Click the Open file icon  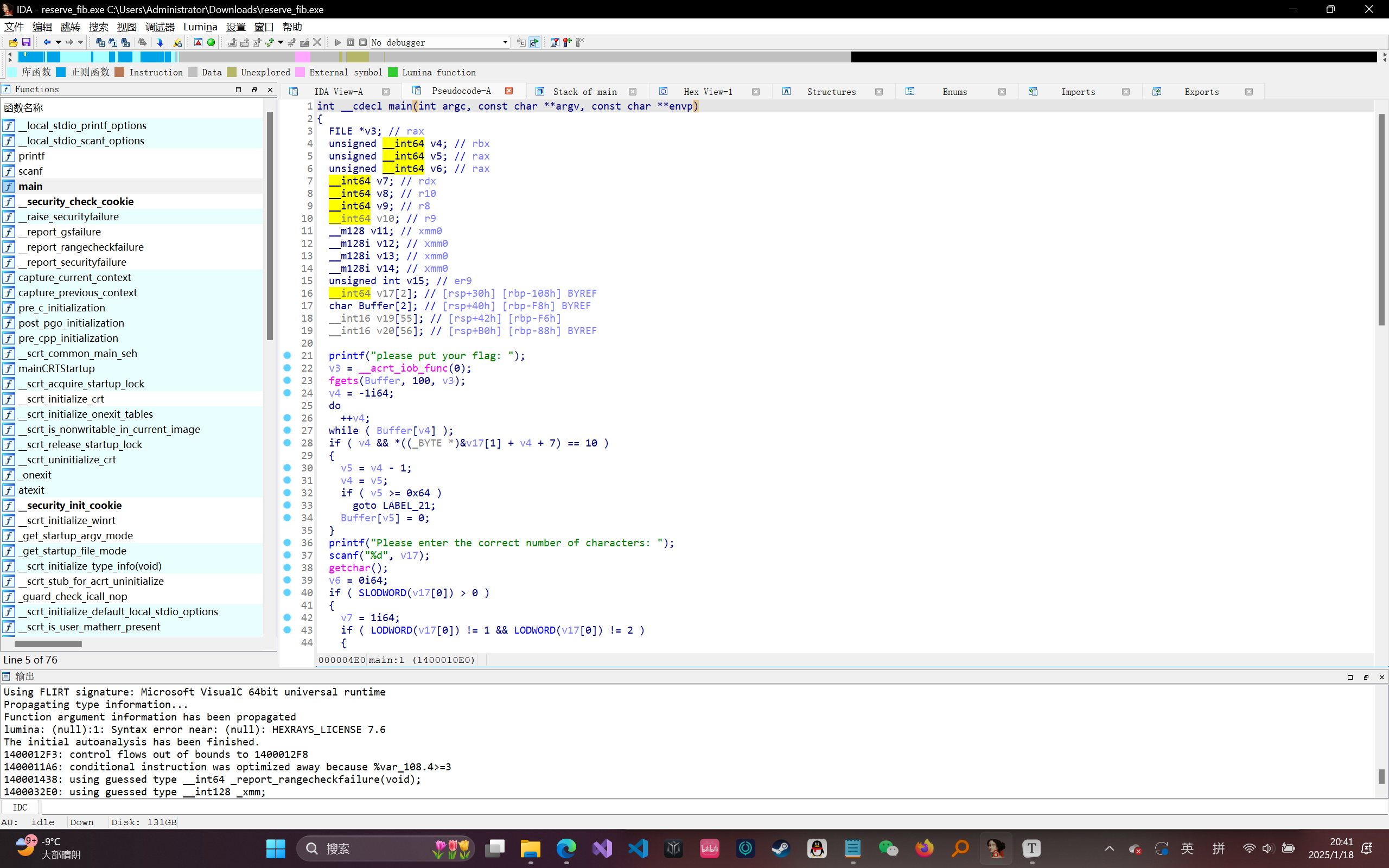(x=13, y=42)
